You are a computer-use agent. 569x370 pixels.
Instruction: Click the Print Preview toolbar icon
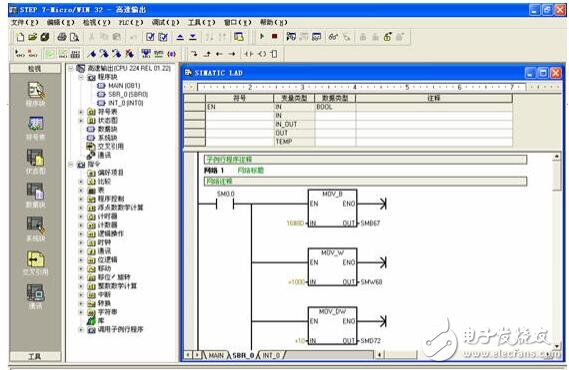coord(74,37)
